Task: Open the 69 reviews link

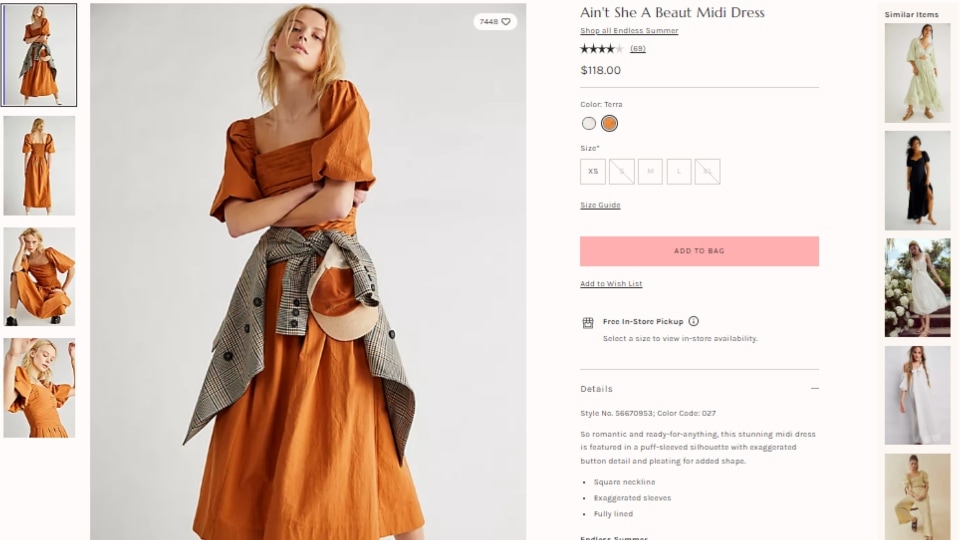Action: 637,48
